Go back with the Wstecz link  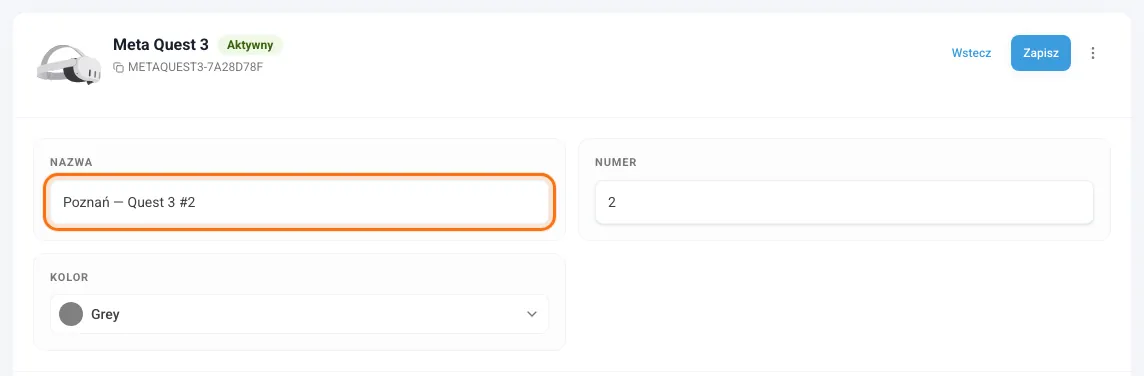pyautogui.click(x=971, y=53)
